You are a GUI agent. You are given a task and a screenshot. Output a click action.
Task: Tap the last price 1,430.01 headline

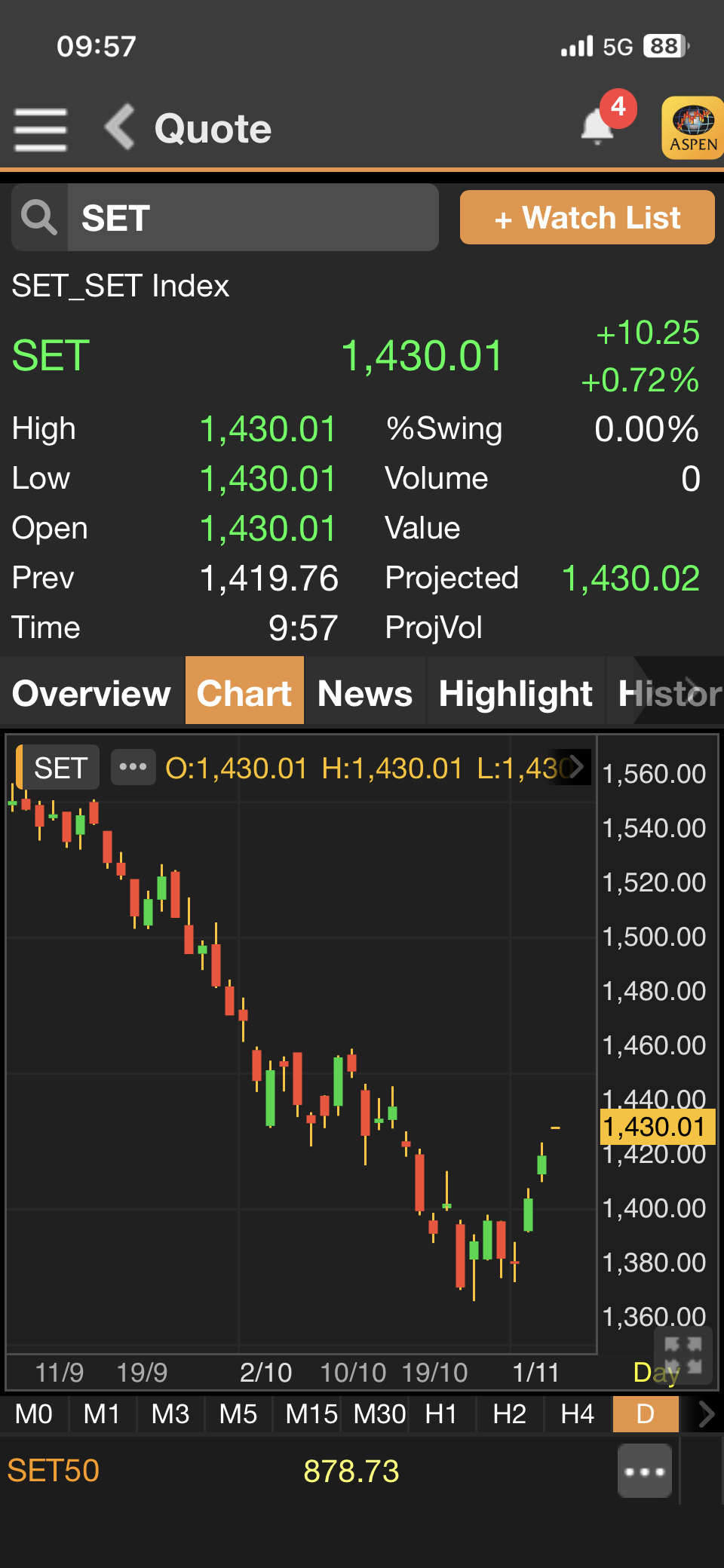coord(422,356)
